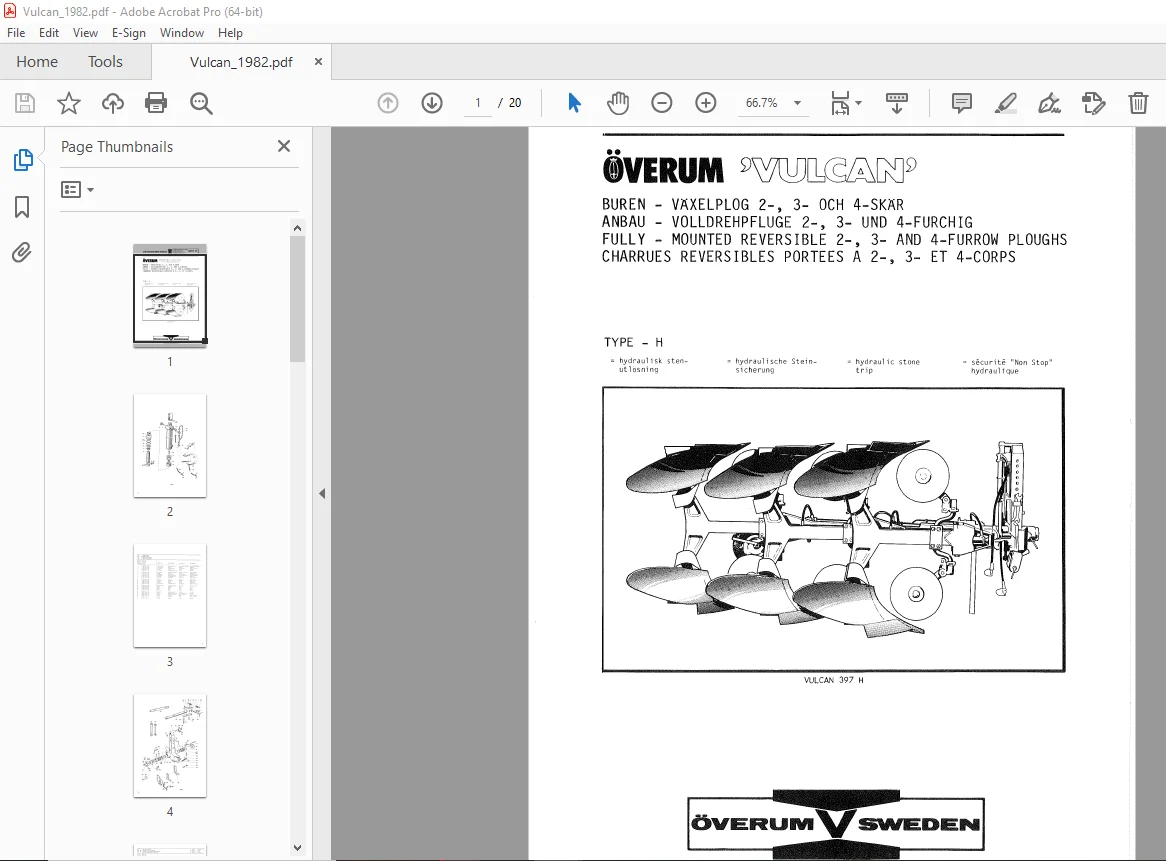Zoom out with minus button
This screenshot has height=861, width=1166.
click(x=661, y=103)
